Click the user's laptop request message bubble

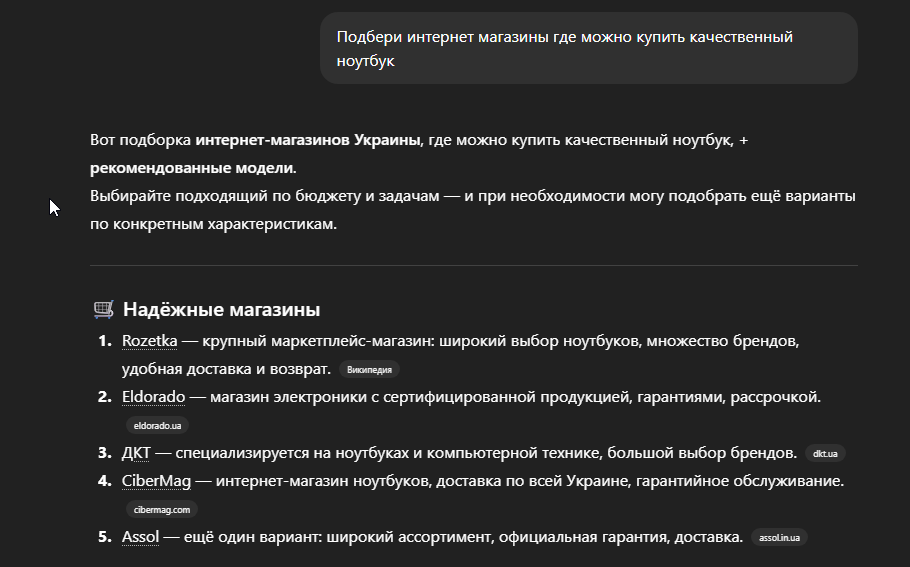pos(588,48)
